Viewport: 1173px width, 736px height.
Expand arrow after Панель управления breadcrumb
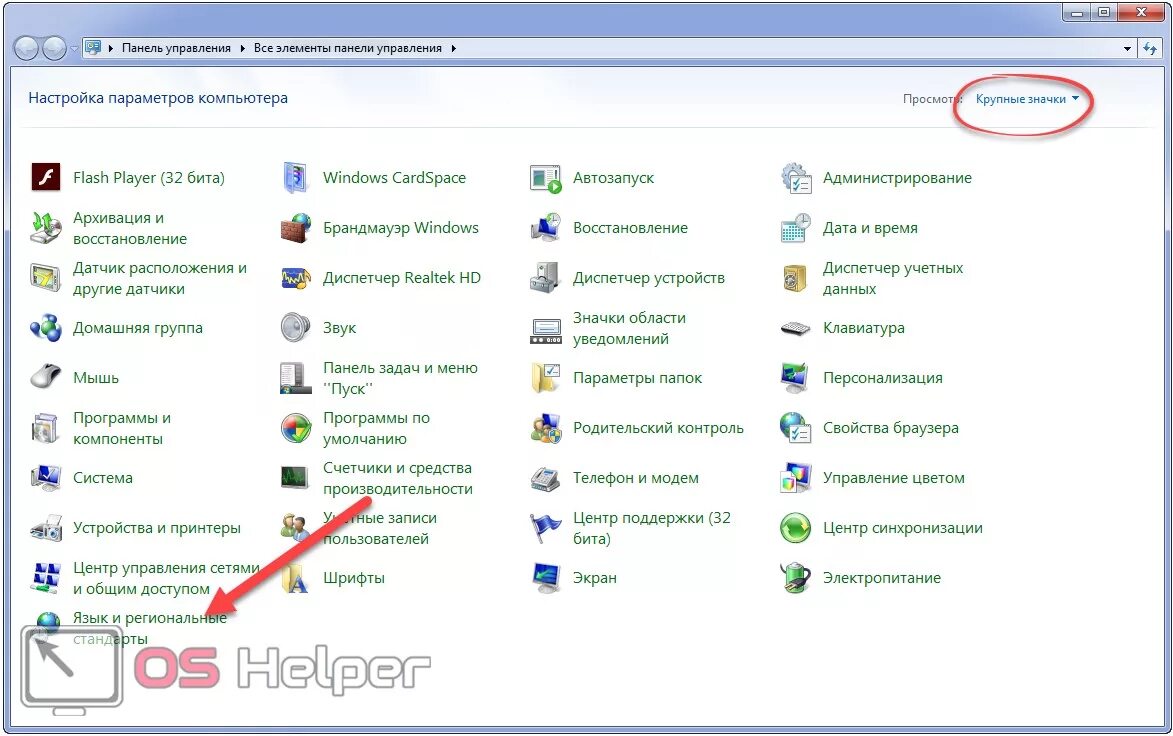[242, 48]
